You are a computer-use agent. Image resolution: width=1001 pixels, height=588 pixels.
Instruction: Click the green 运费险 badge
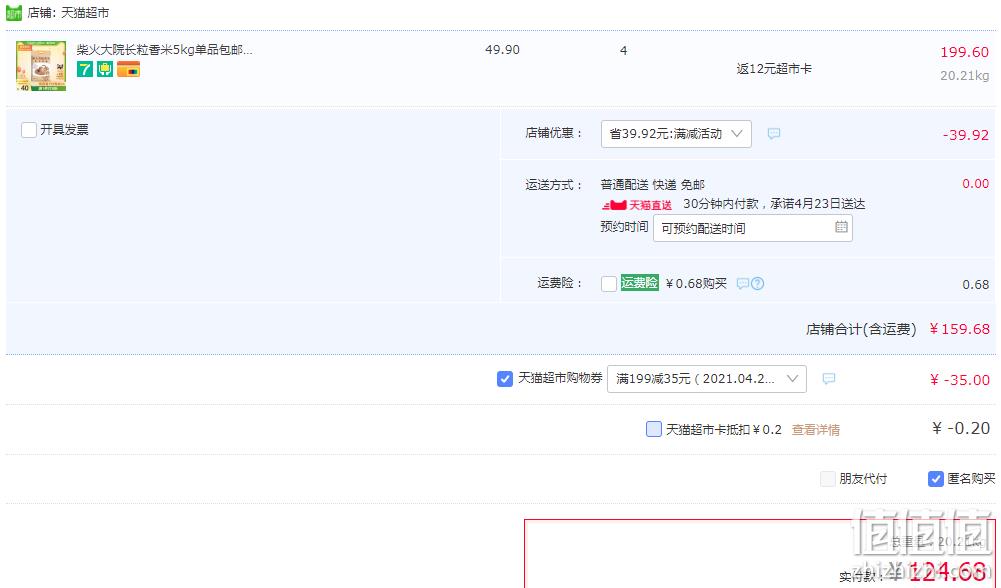tap(639, 282)
